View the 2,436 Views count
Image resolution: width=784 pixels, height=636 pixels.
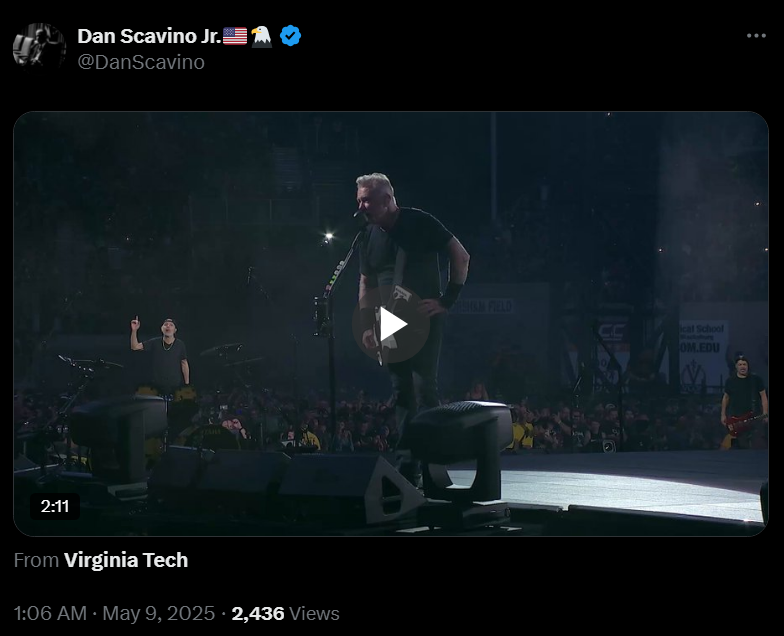285,614
